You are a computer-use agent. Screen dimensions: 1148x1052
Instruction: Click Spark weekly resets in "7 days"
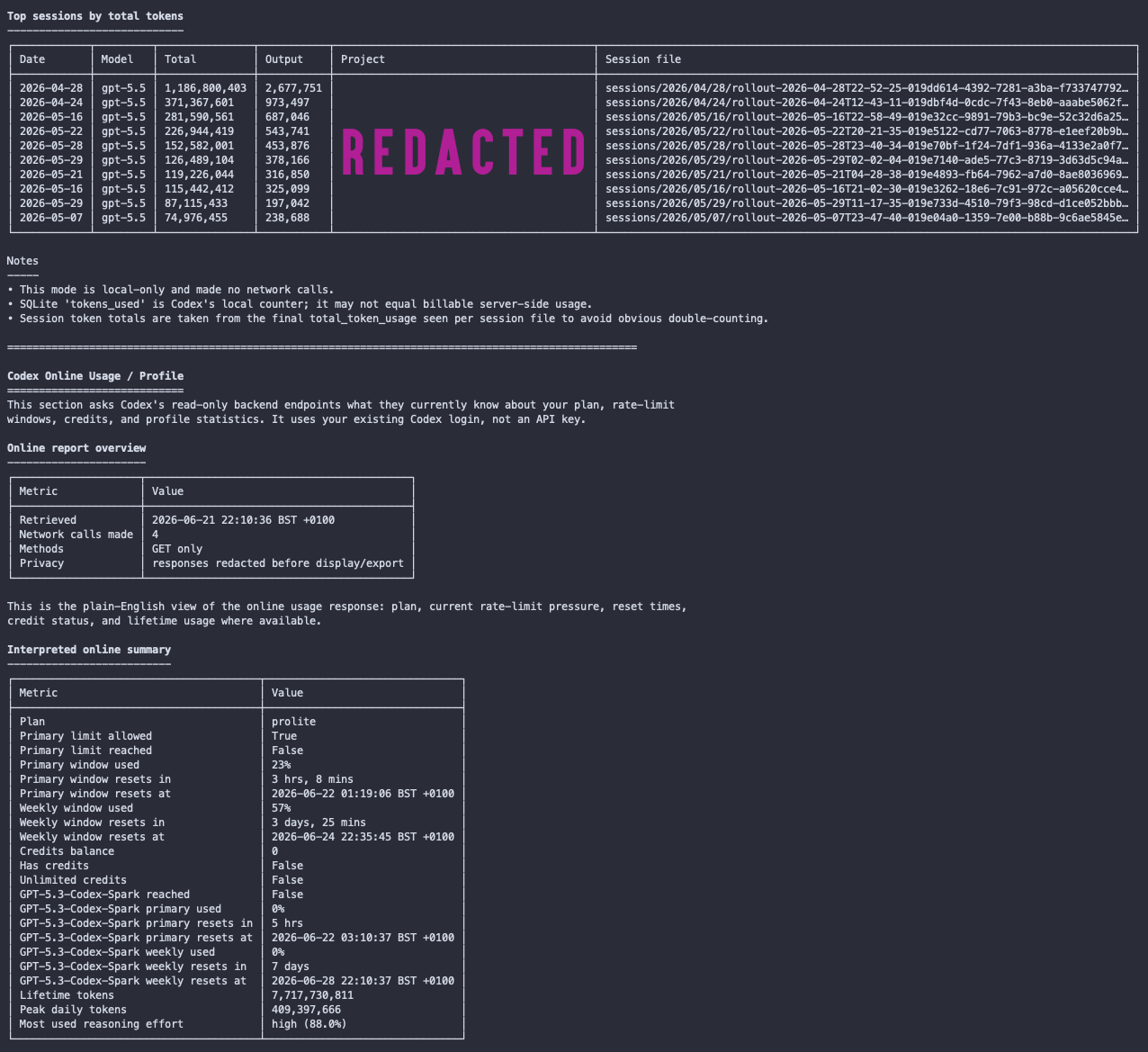point(291,967)
